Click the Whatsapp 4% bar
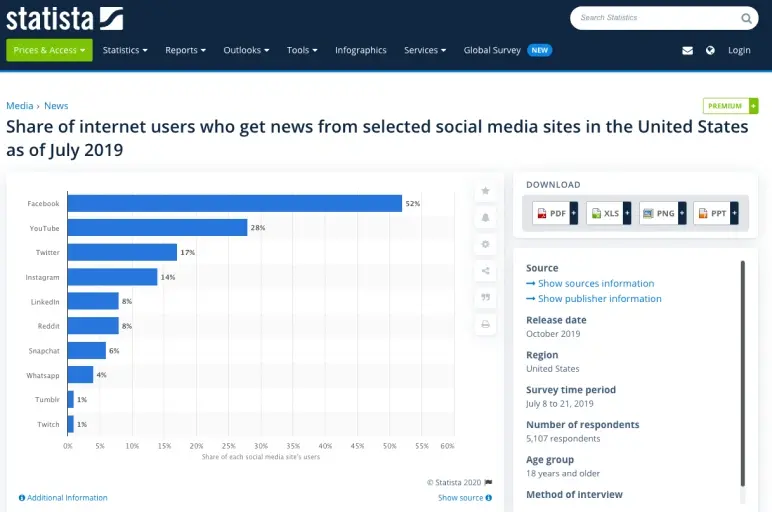This screenshot has width=772, height=512. pyautogui.click(x=80, y=375)
